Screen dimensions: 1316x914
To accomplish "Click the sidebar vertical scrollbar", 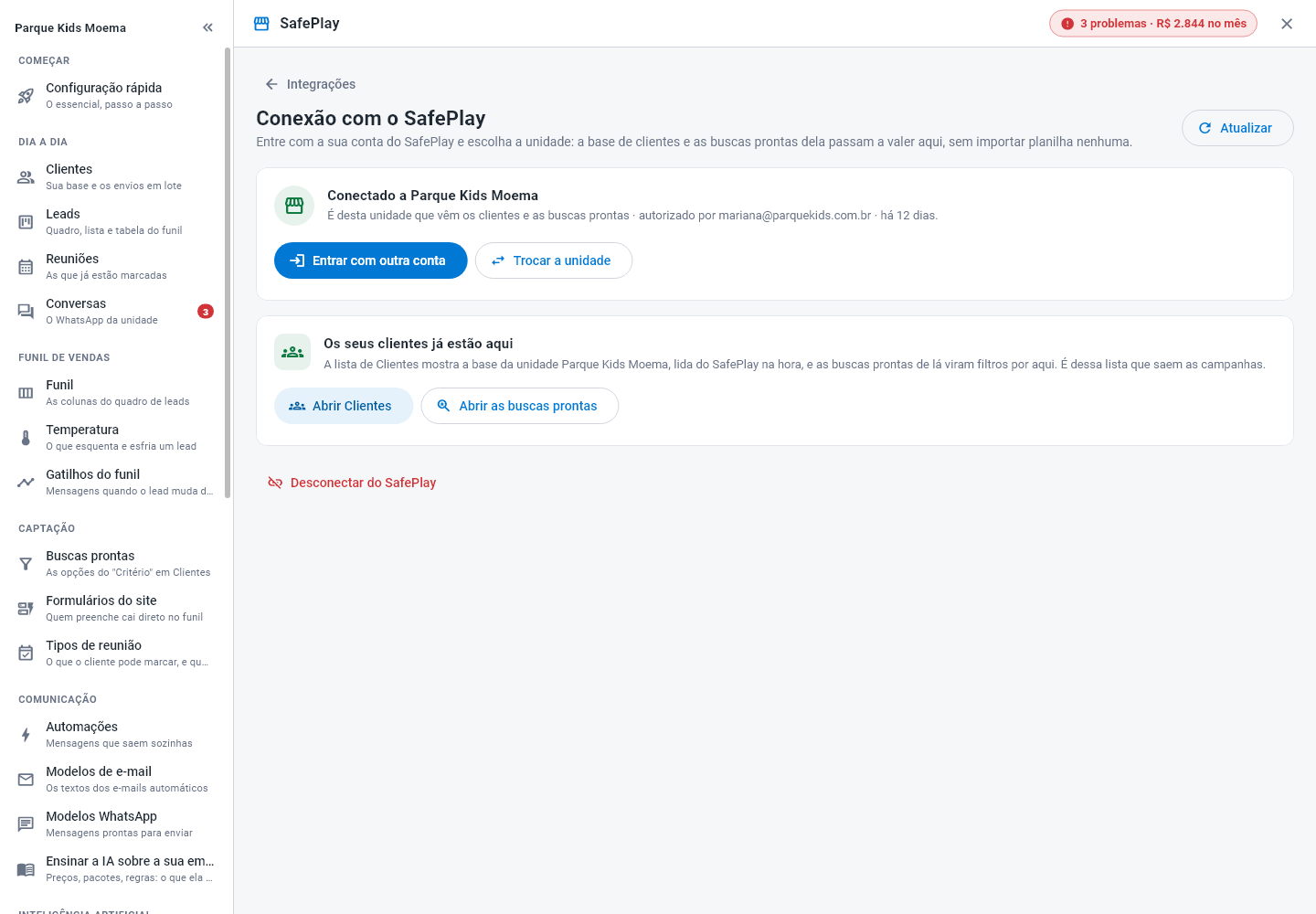I will [228, 272].
